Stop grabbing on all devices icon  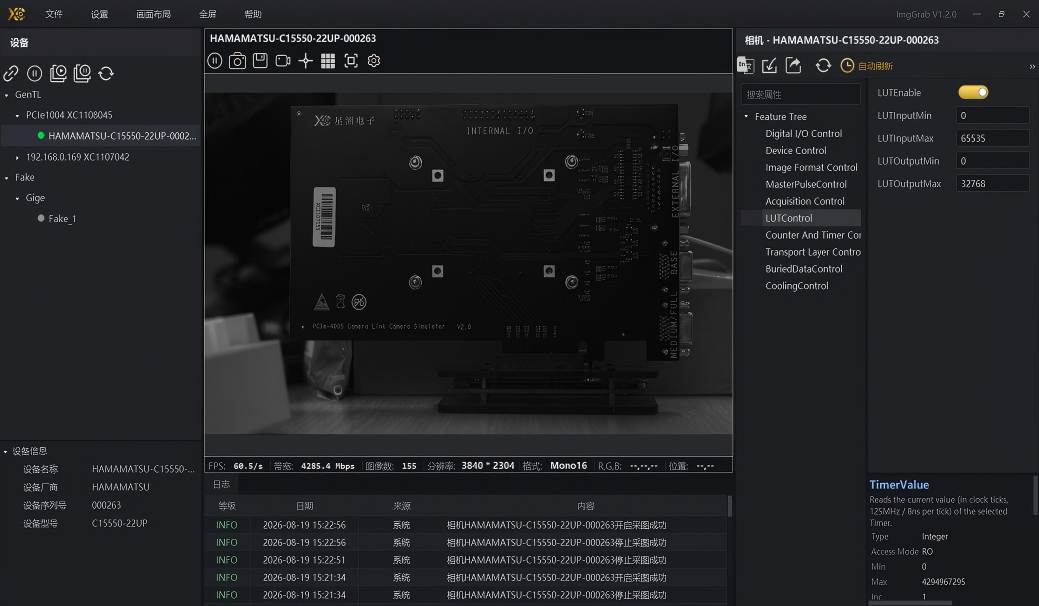(x=82, y=73)
